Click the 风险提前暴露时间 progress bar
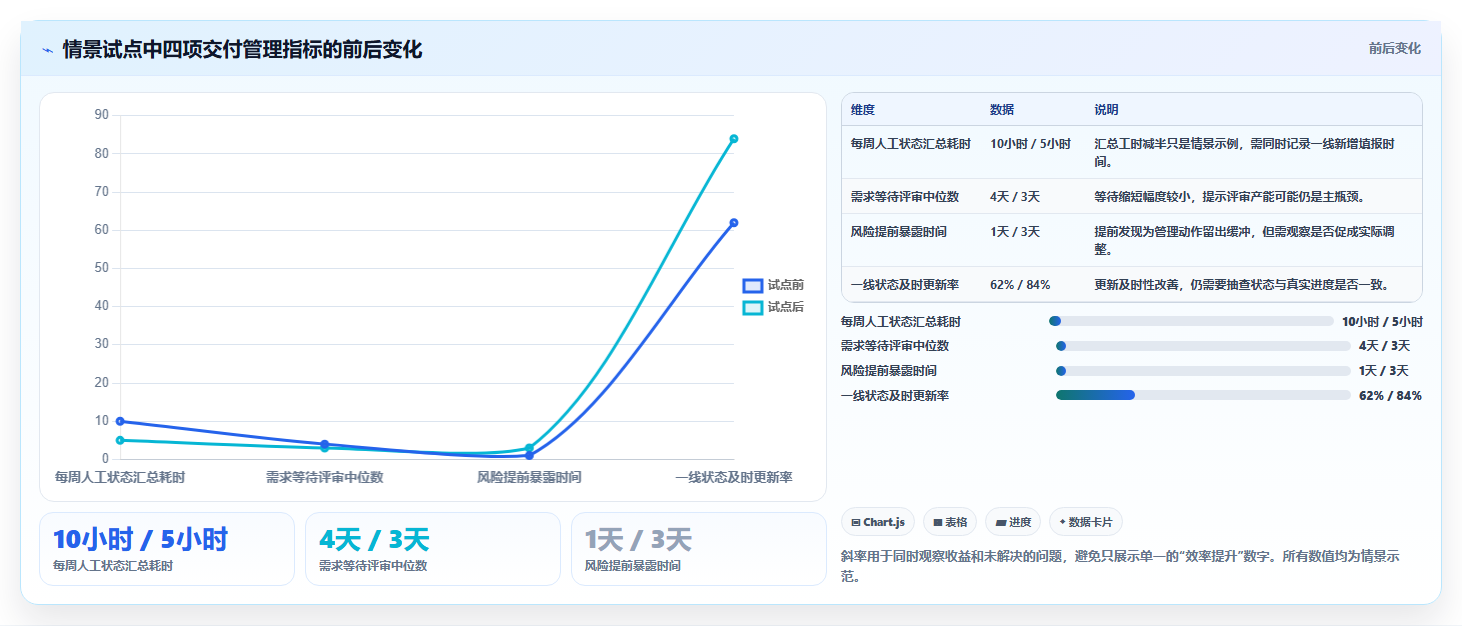Image resolution: width=1462 pixels, height=626 pixels. [x=1203, y=370]
